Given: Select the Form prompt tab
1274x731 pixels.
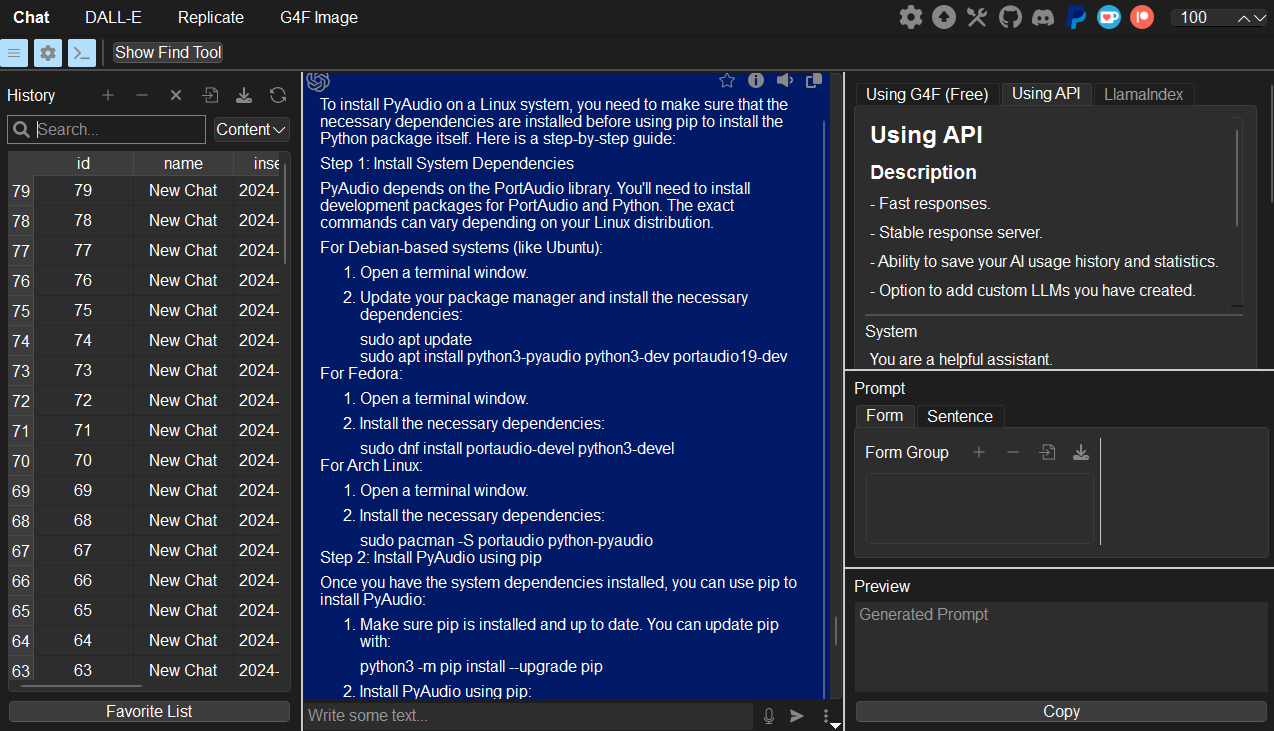Looking at the screenshot, I should tap(884, 415).
